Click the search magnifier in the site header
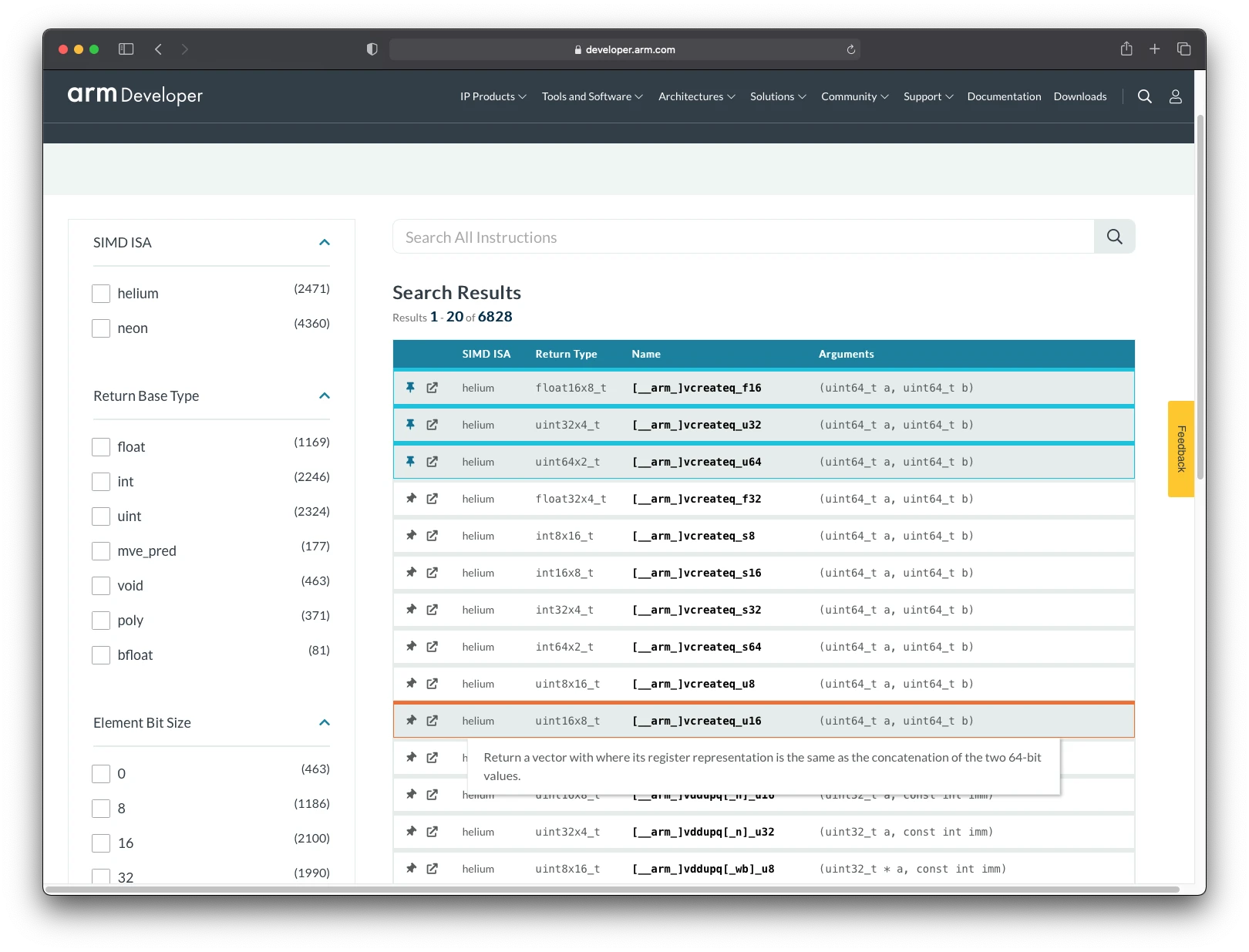 click(1145, 96)
